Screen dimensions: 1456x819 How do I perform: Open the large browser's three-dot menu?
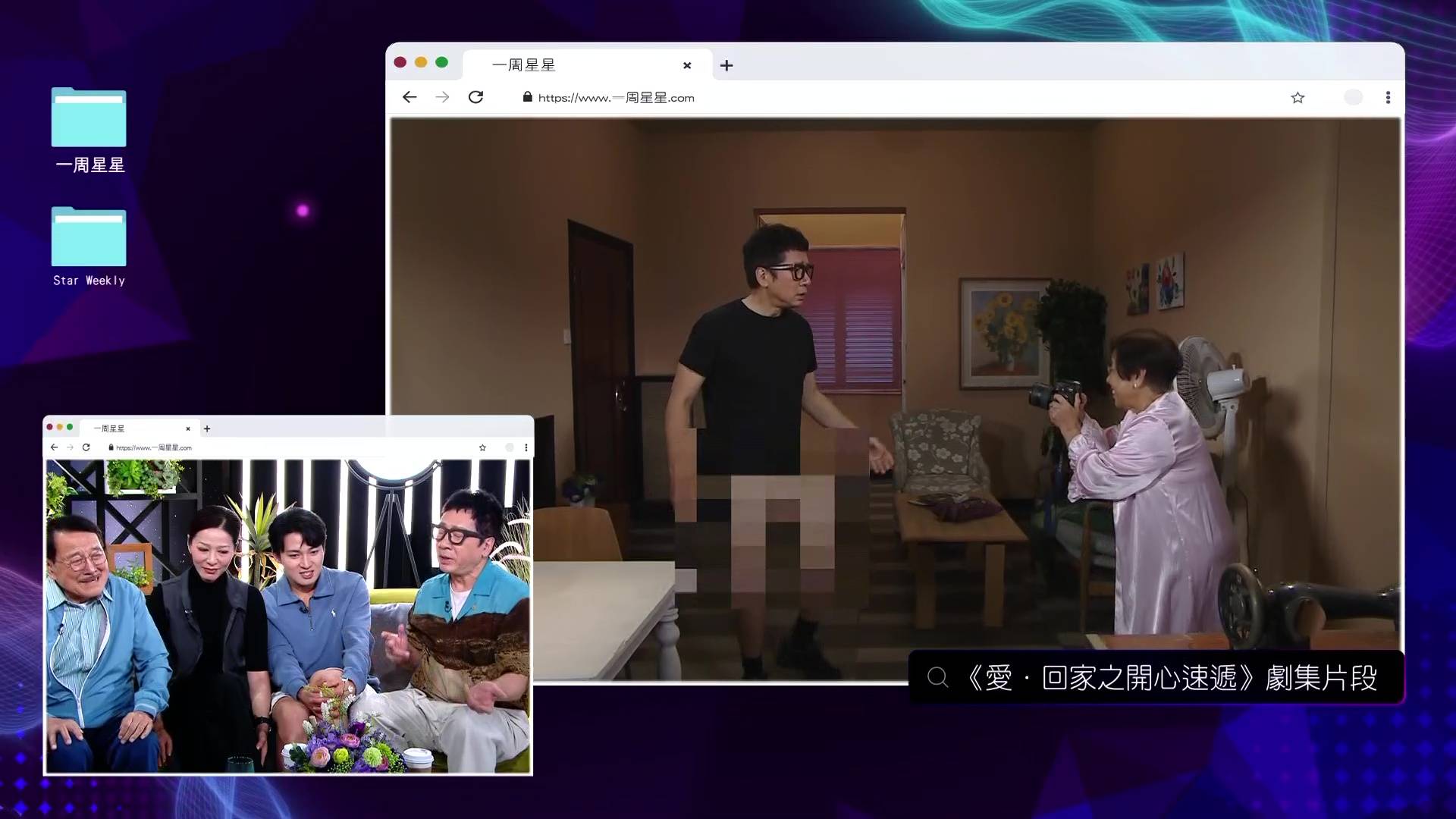[x=1388, y=98]
